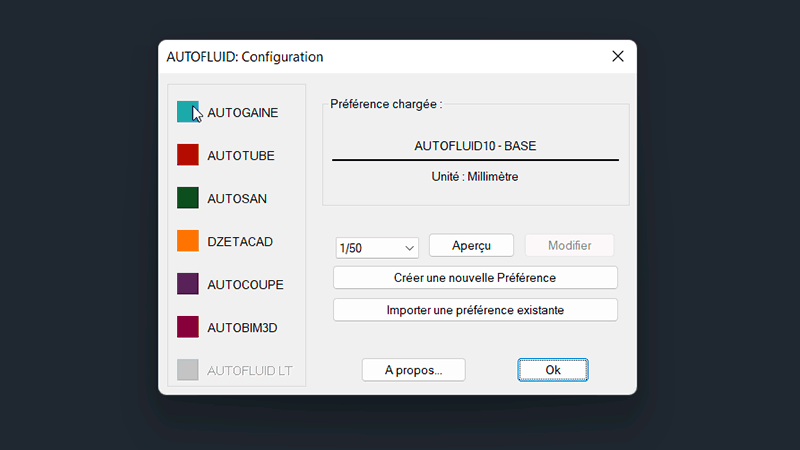Select the greyed AUTOFLUID LT label
The image size is (800, 450).
(249, 371)
